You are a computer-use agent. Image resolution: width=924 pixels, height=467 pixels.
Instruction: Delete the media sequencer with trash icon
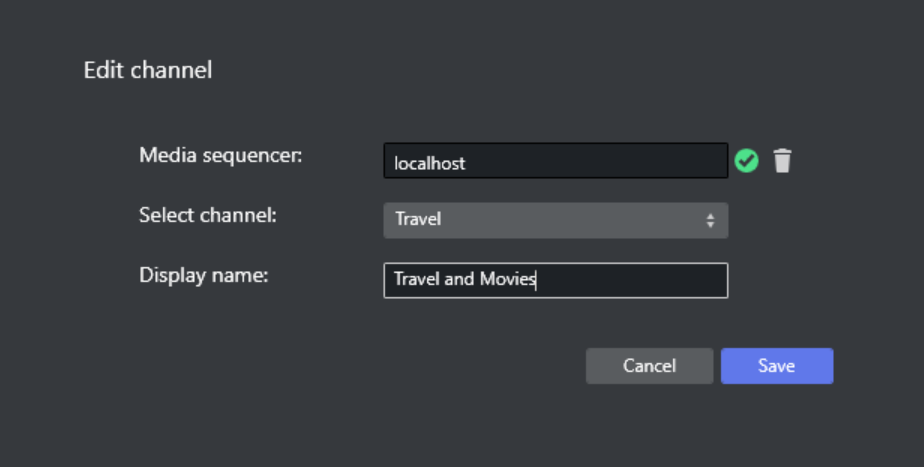782,160
